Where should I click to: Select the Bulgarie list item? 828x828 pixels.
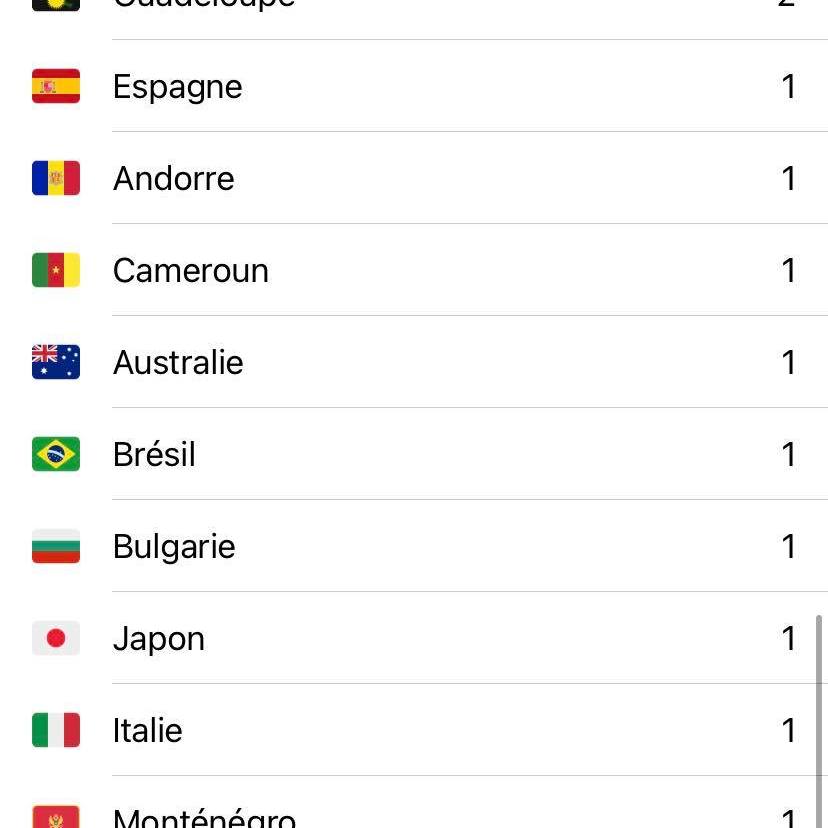tap(174, 547)
